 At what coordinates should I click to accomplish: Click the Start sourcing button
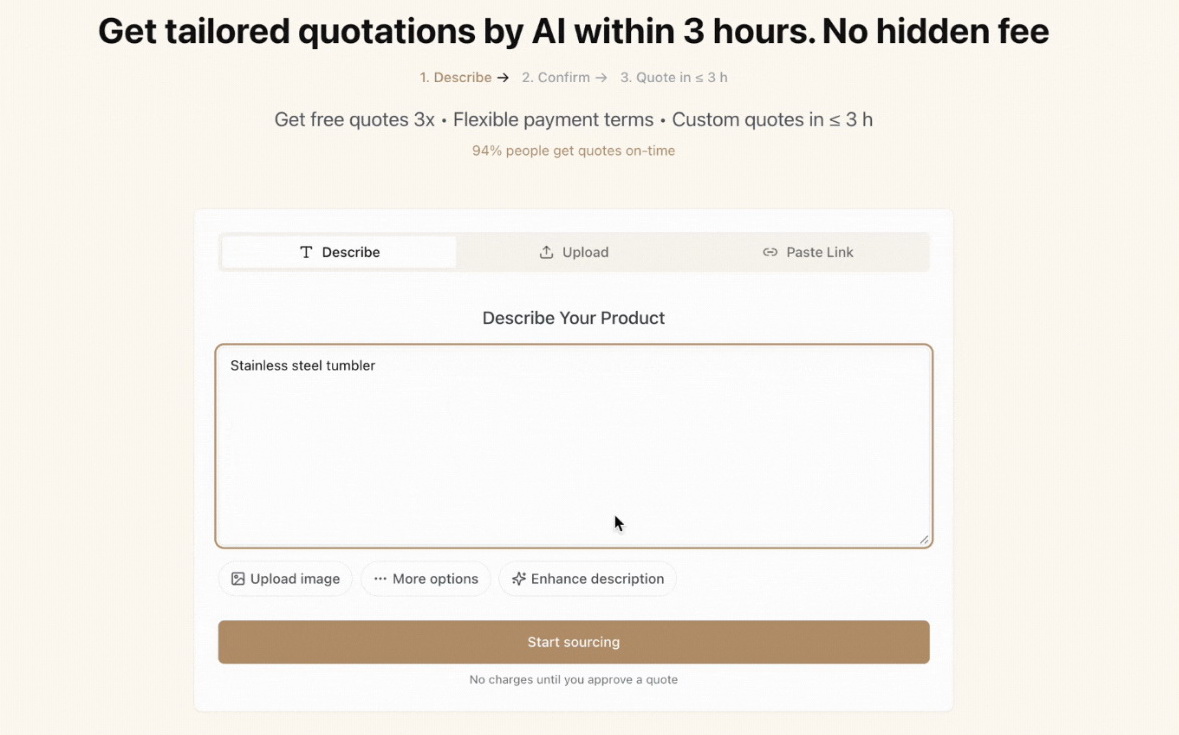pyautogui.click(x=574, y=642)
